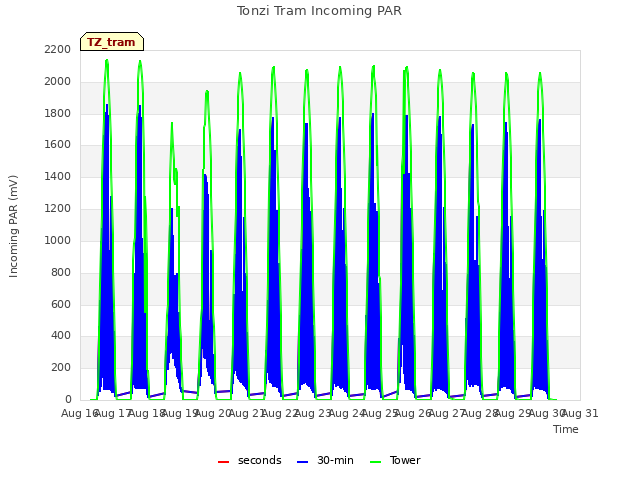Click the y-axis value 600

coord(61,304)
